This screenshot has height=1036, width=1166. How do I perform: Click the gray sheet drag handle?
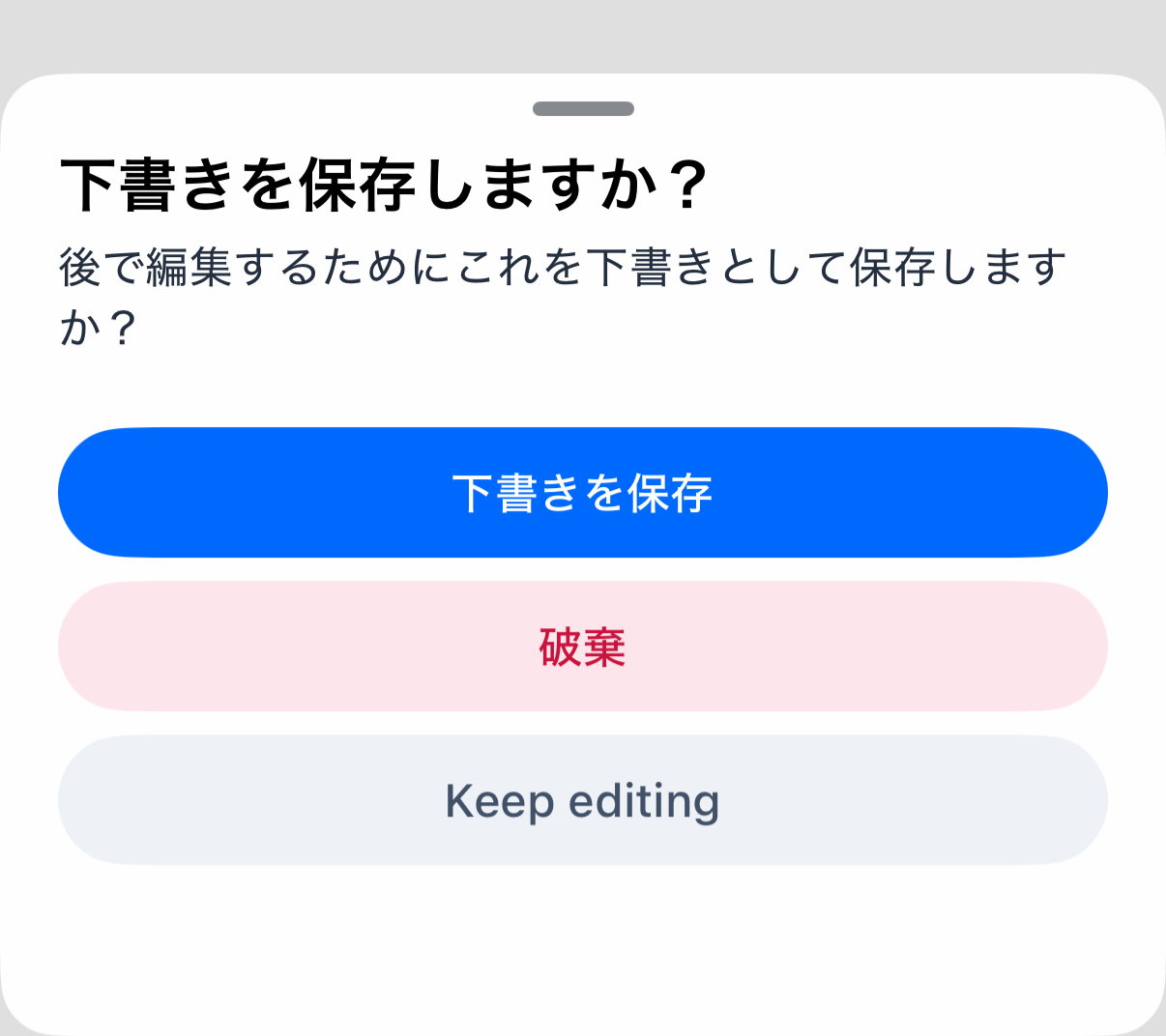583,108
